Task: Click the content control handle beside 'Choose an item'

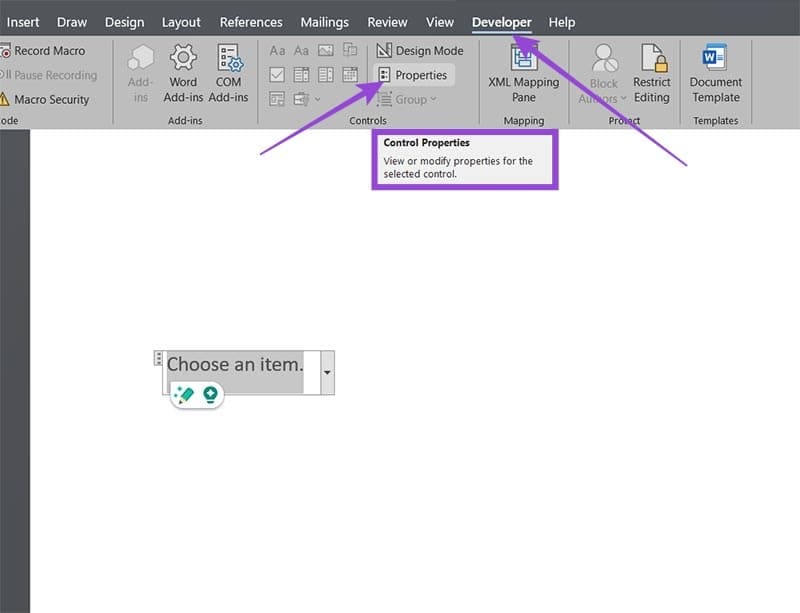Action: pos(159,358)
